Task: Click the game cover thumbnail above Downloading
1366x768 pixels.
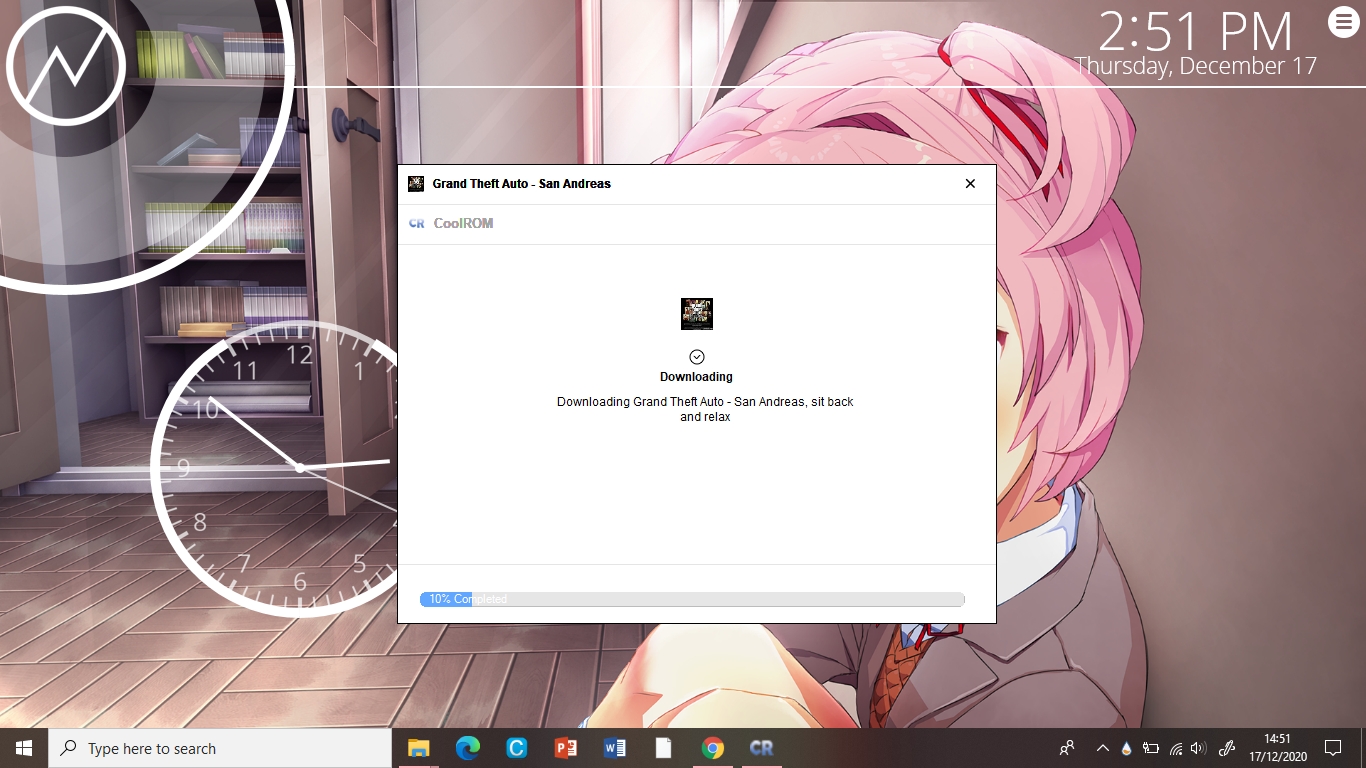Action: coord(697,314)
